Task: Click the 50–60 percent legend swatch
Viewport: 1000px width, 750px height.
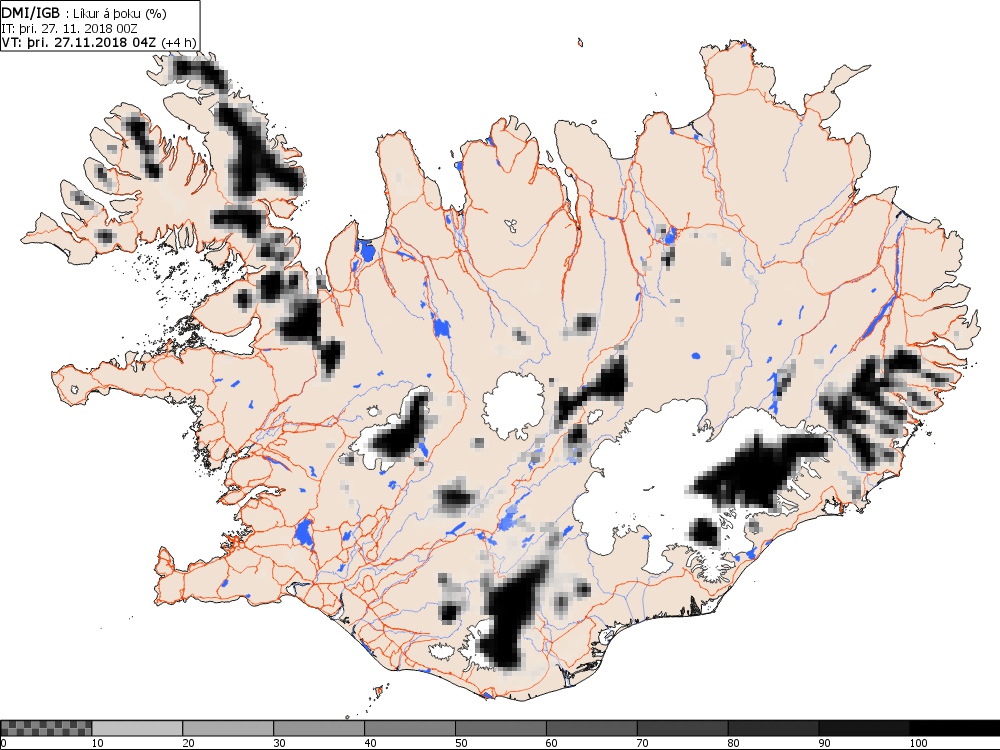Action: [x=501, y=728]
